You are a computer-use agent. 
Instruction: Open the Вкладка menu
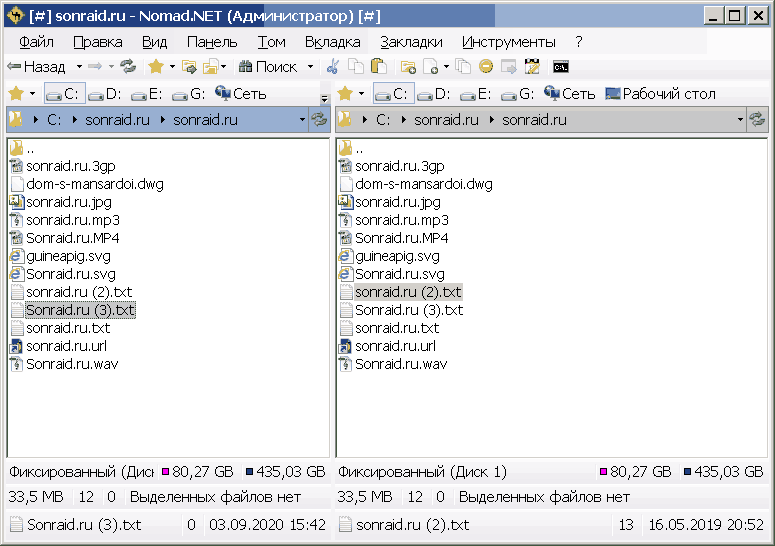click(x=333, y=42)
